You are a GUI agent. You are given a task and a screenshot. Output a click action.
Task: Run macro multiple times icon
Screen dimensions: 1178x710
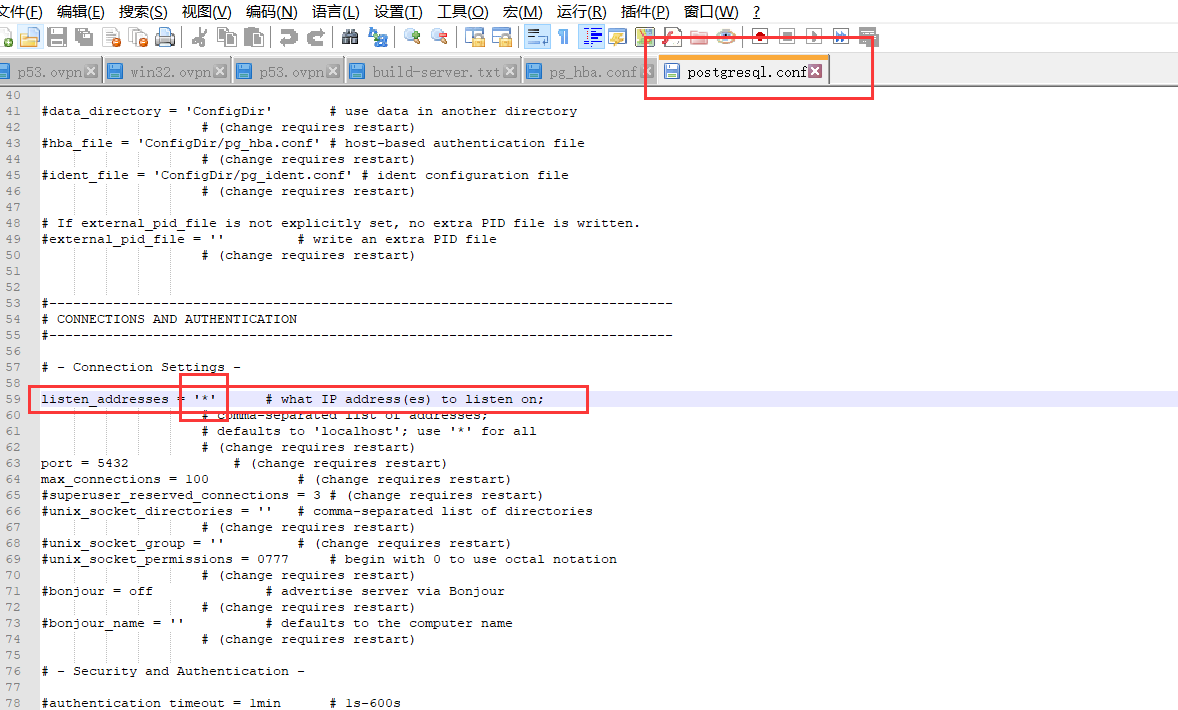(x=841, y=37)
